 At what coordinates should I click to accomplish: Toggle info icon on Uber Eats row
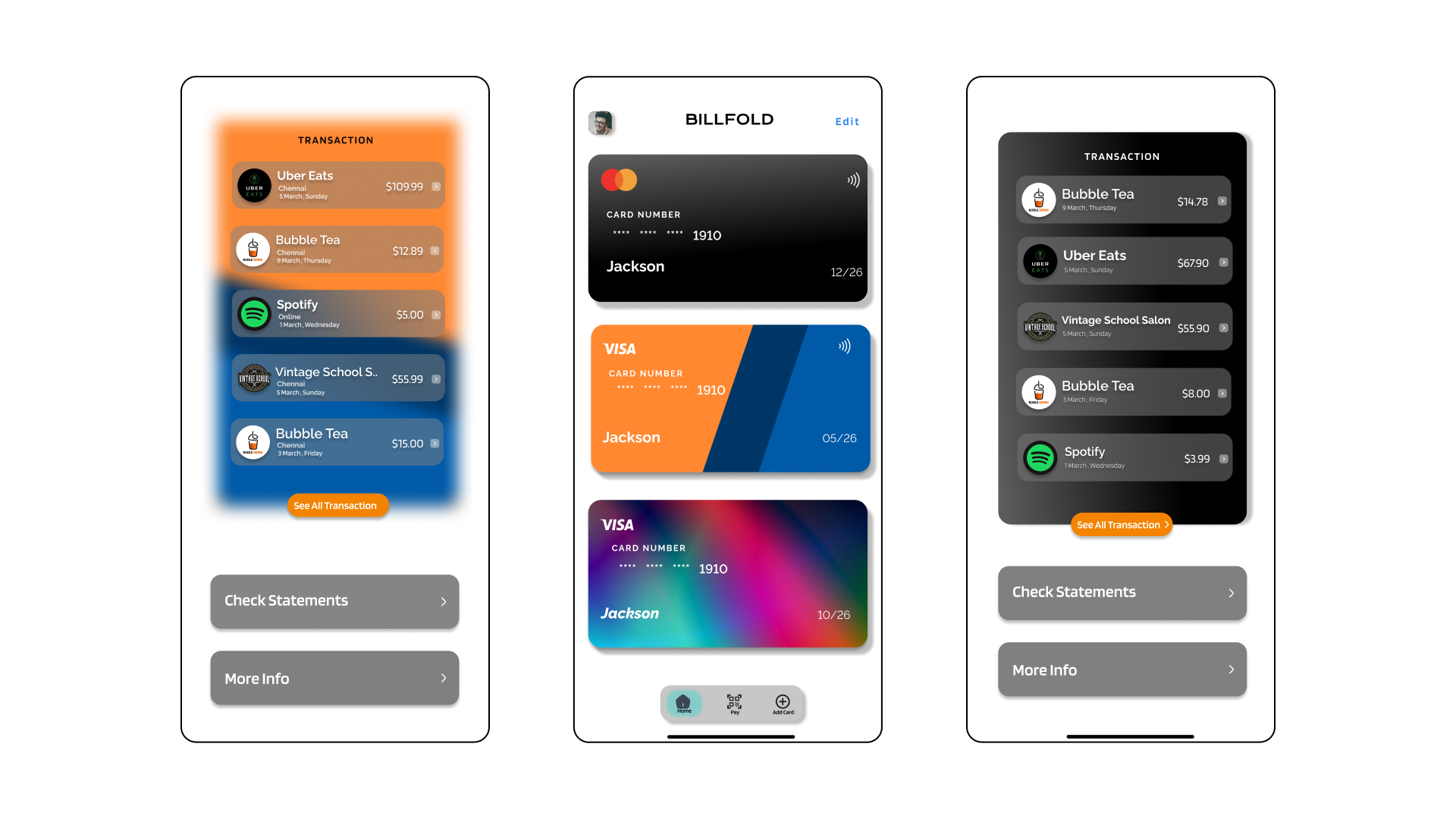click(x=435, y=186)
